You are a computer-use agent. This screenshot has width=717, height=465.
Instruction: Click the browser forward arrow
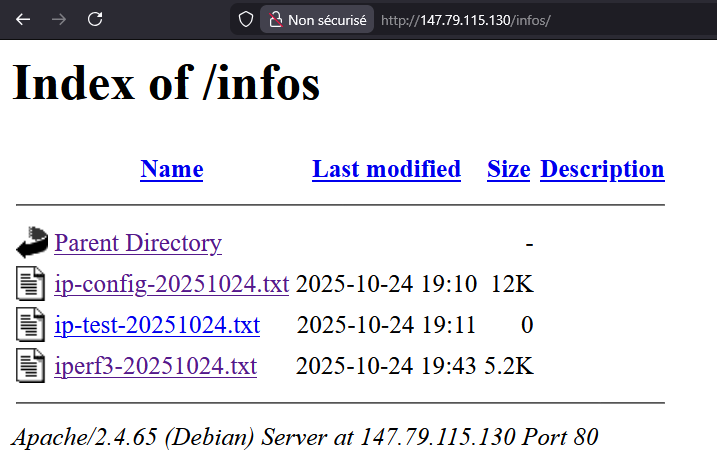[x=58, y=20]
